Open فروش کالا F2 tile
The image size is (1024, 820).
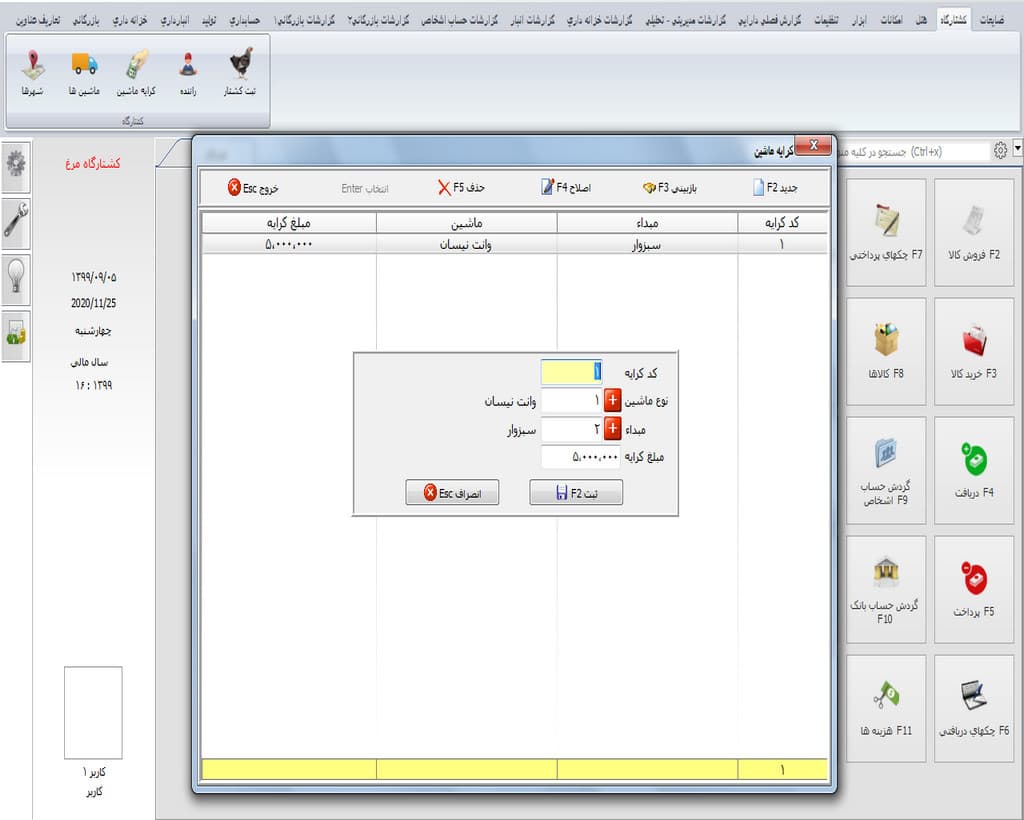[x=974, y=232]
